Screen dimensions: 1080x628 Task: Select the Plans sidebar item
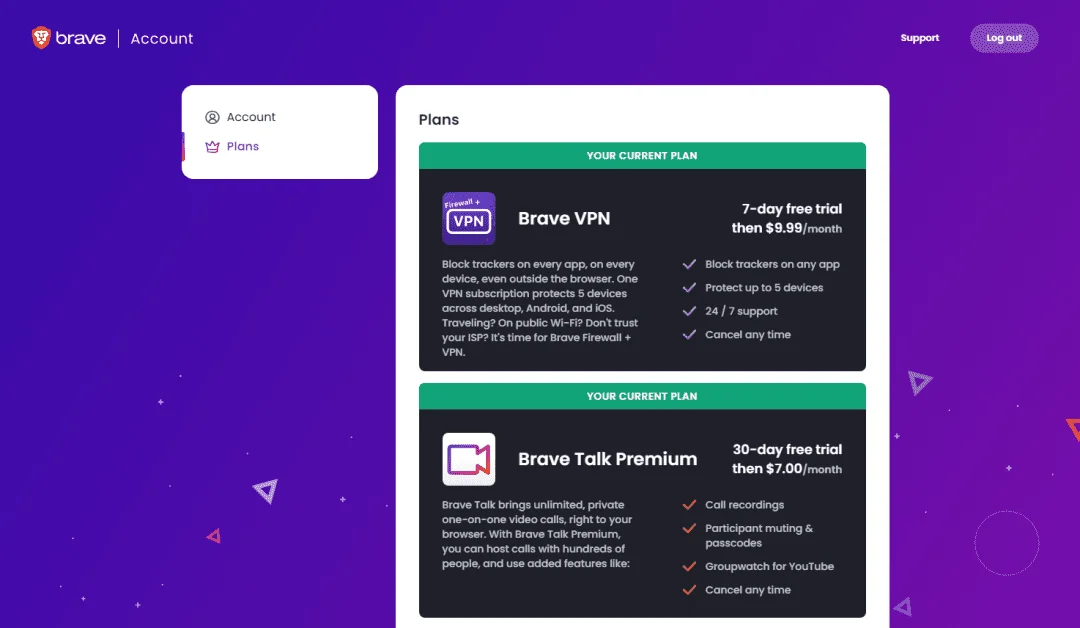[242, 146]
